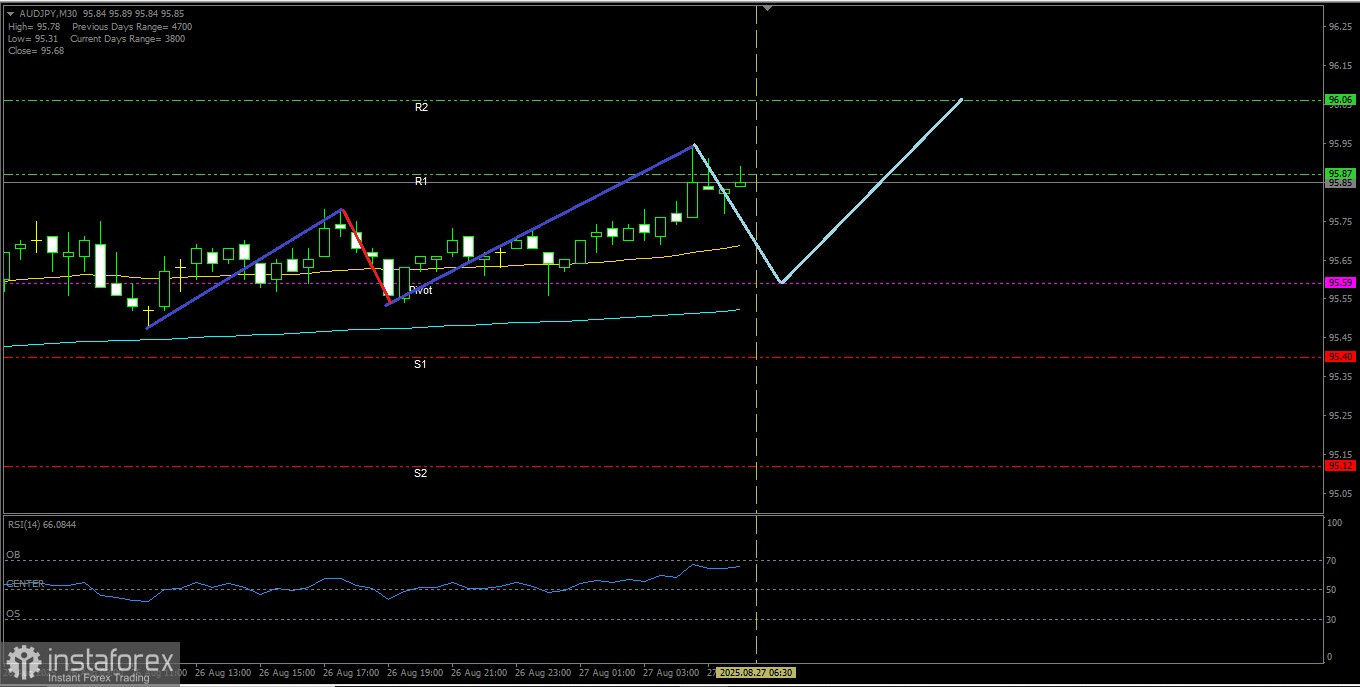
Task: Click the '26 Aug 13:00' time axis label
Action: tap(224, 673)
